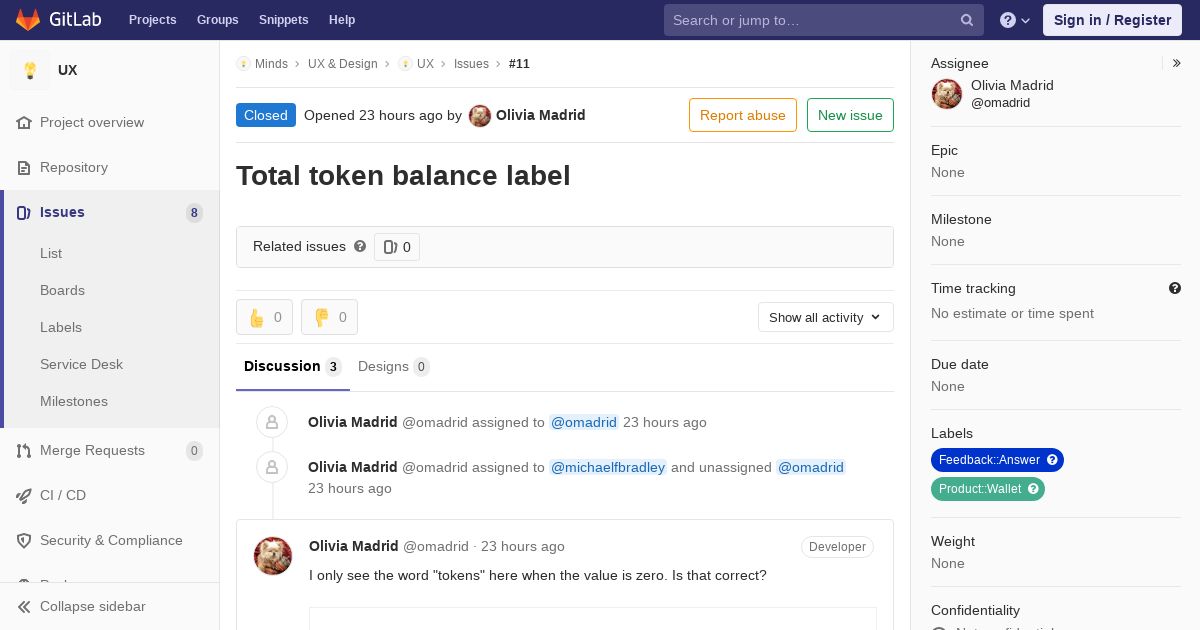Click the thumbs down reaction
Screen dimensions: 1200x630
[x=329, y=317]
